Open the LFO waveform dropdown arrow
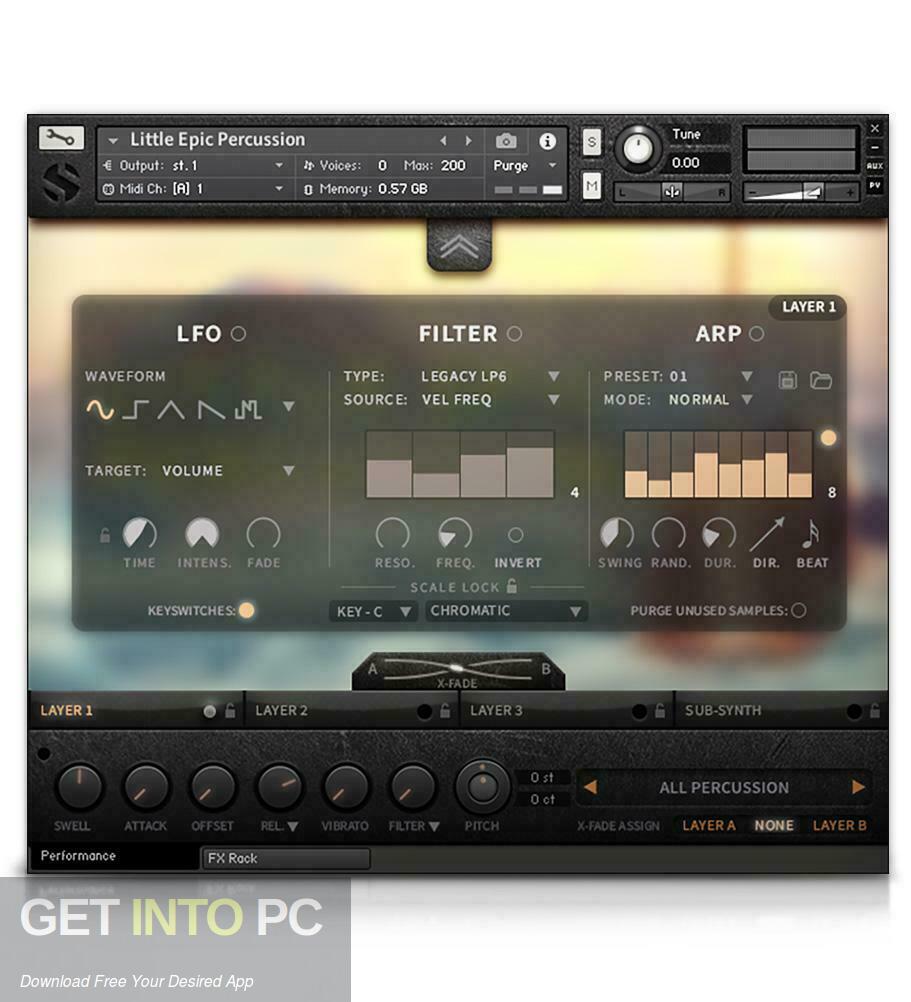This screenshot has width=911, height=1002. [x=289, y=406]
